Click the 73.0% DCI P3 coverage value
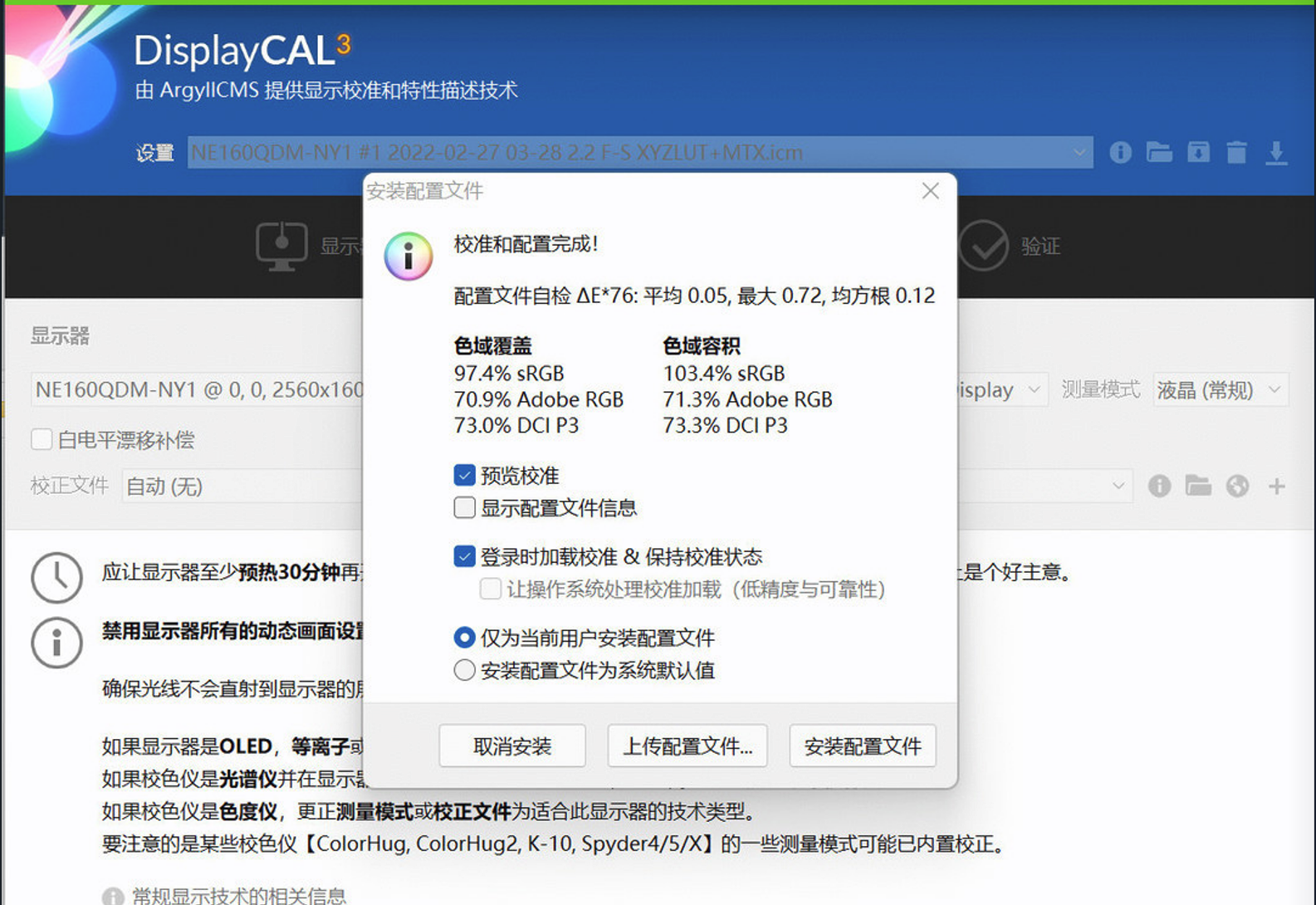This screenshot has height=905, width=1316. (x=516, y=425)
